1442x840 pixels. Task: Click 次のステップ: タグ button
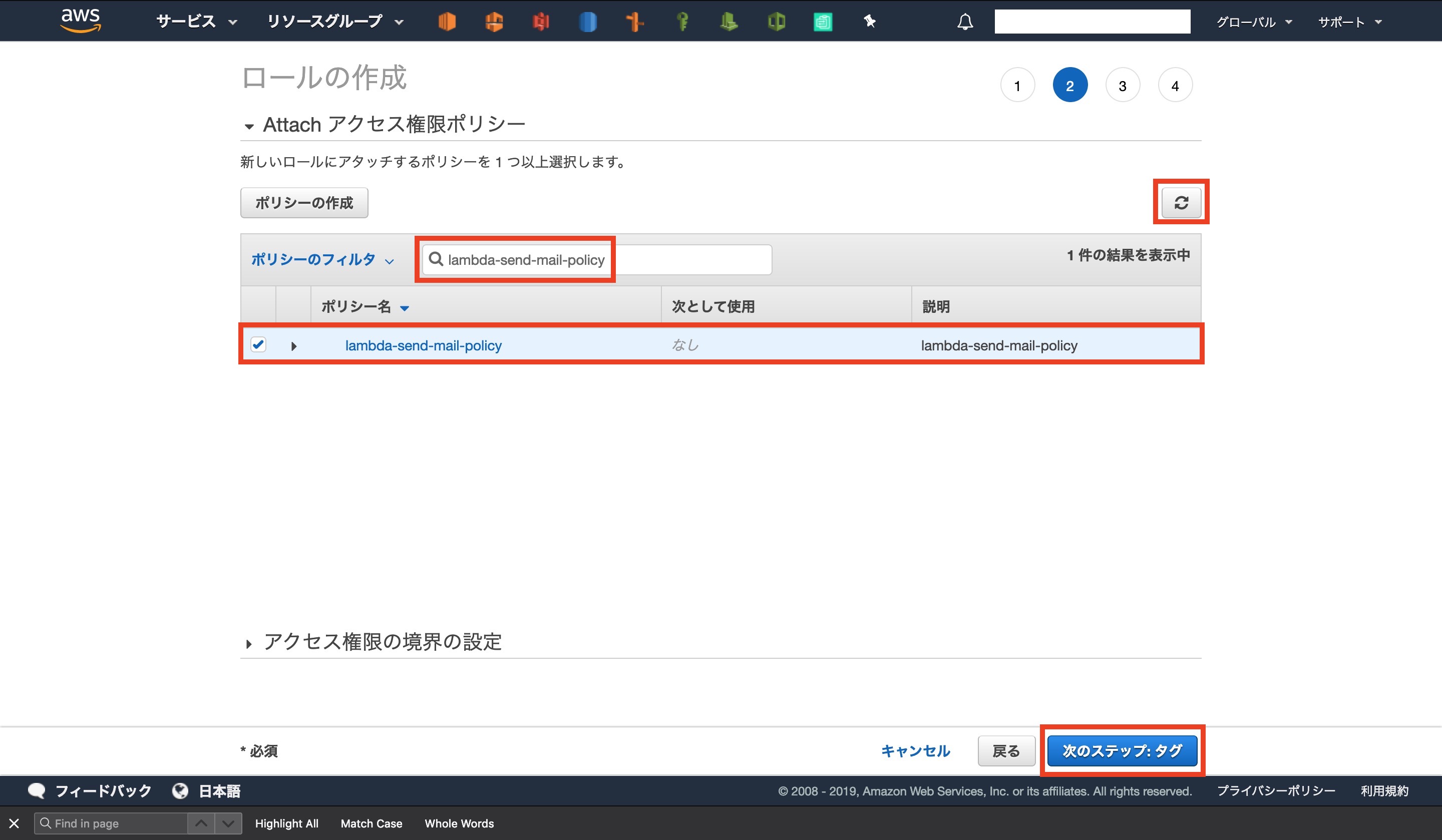(1122, 751)
